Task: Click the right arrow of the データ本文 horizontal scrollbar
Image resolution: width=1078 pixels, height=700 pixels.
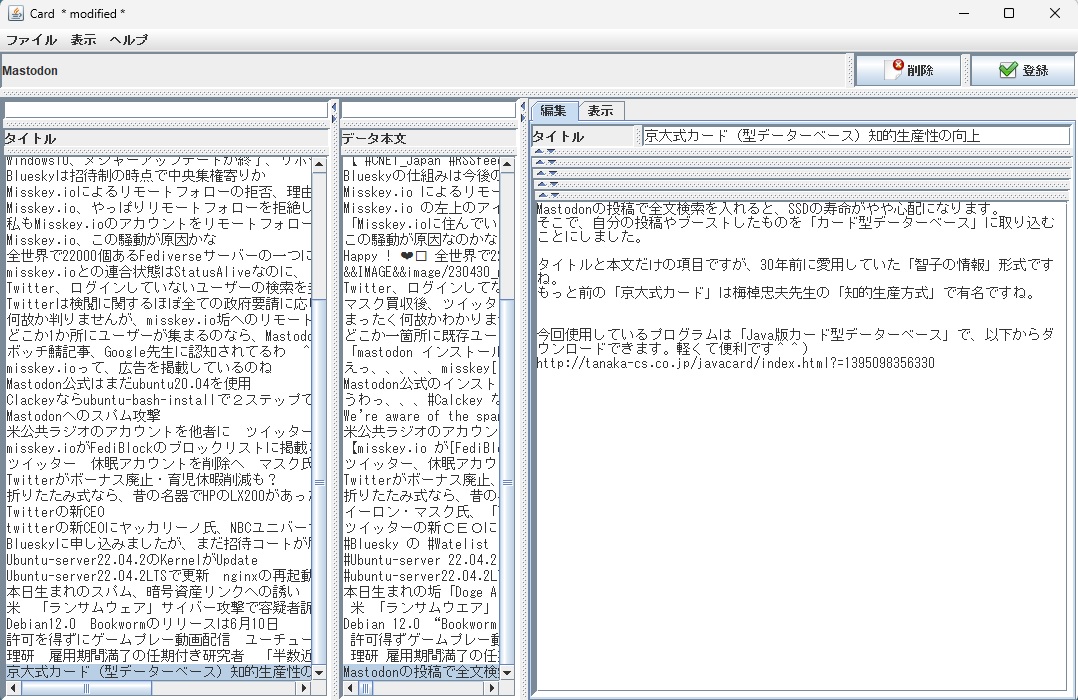Action: pyautogui.click(x=492, y=688)
